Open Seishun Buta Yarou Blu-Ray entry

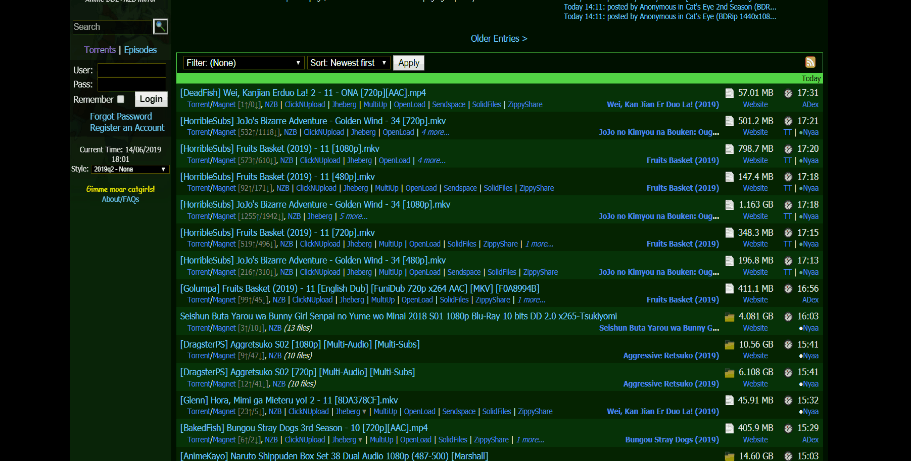pos(399,316)
